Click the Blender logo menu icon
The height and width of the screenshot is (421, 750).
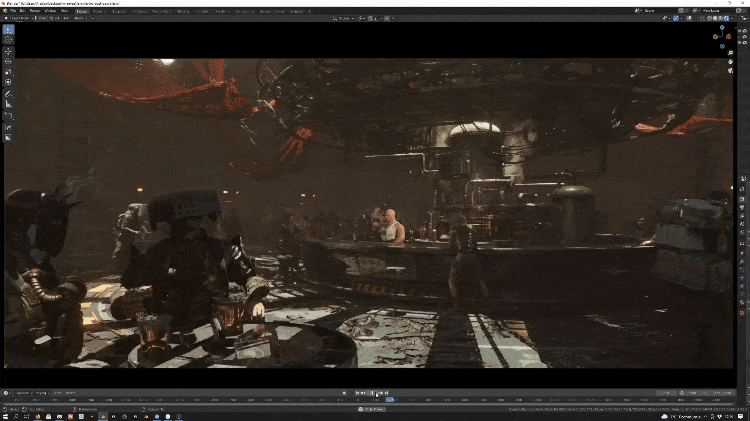click(5, 11)
